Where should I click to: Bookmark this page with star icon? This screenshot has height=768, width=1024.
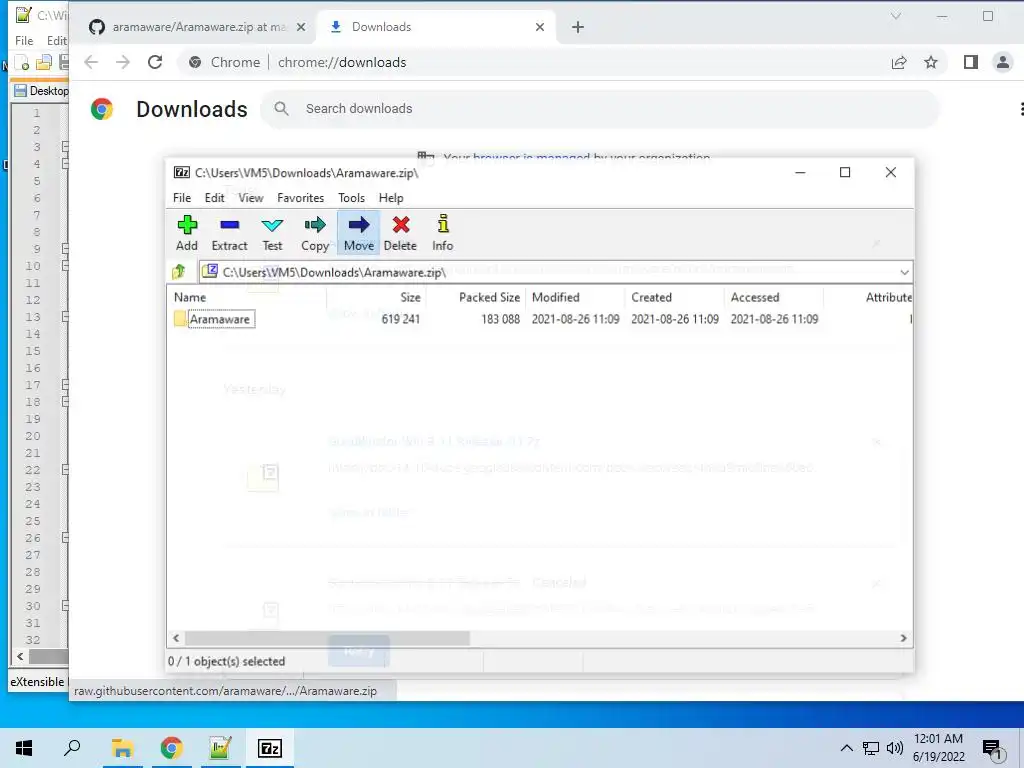pyautogui.click(x=931, y=63)
